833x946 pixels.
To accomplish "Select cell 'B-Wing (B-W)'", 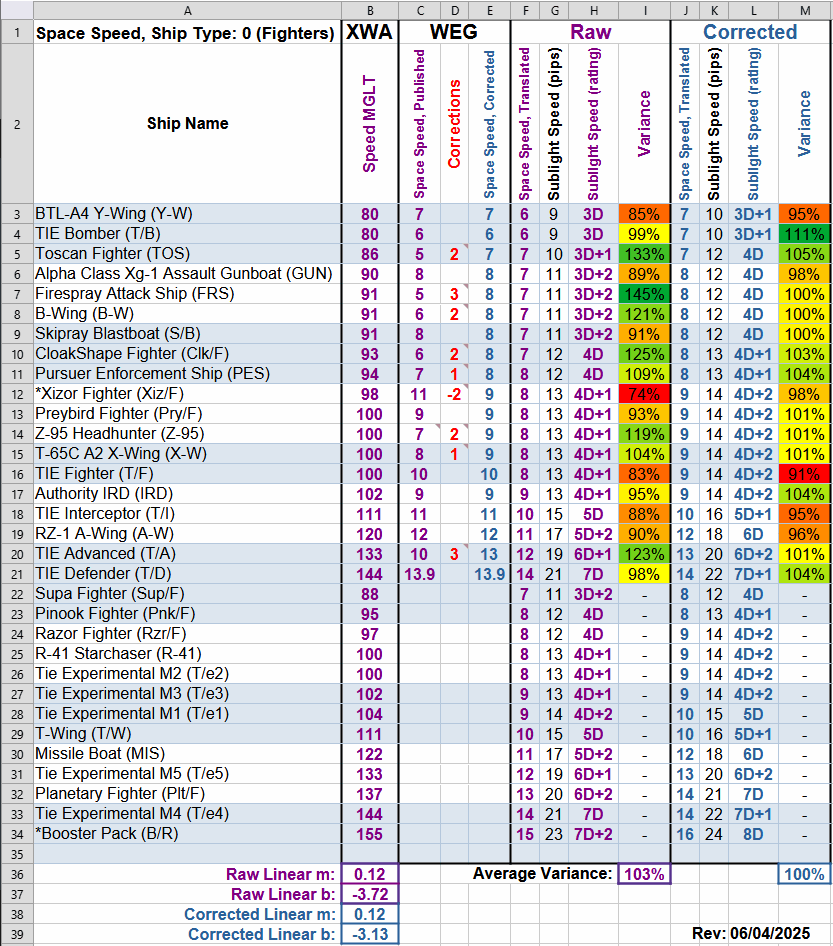I will (188, 314).
